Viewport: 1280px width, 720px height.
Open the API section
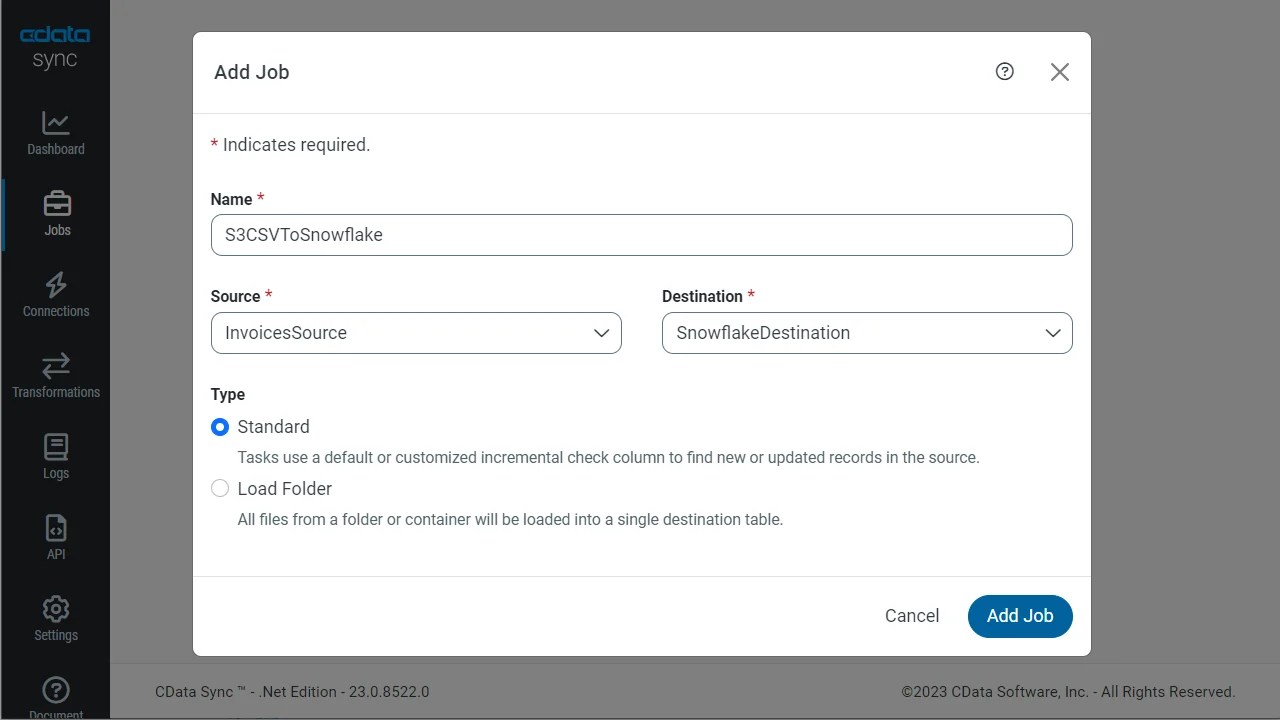[55, 535]
